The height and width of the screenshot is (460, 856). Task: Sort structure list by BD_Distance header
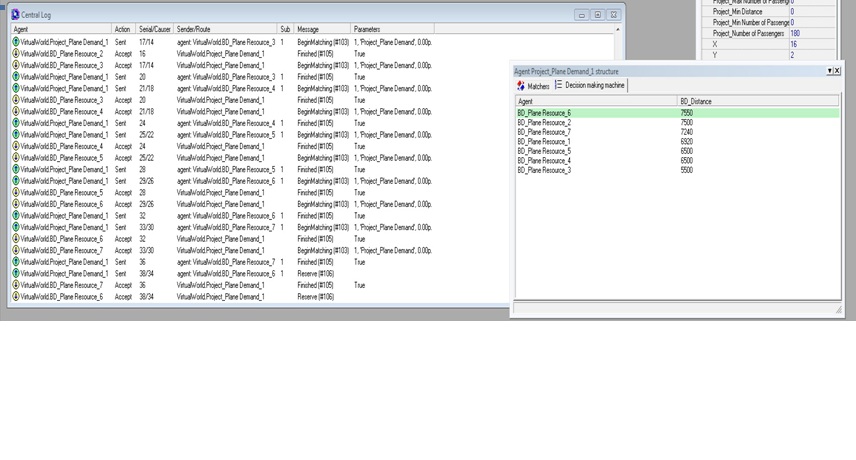pyautogui.click(x=758, y=101)
